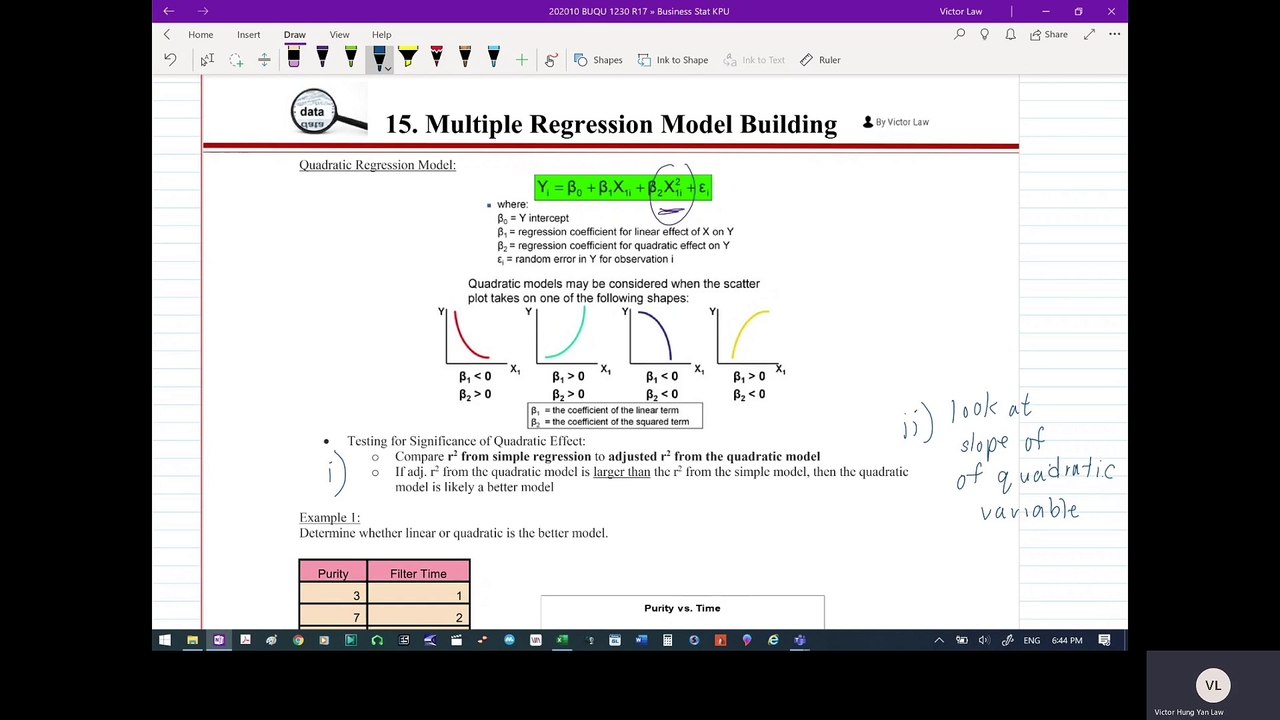Click the underlined words 'larger than'
Viewport: 1280px width, 720px height.
(621, 472)
